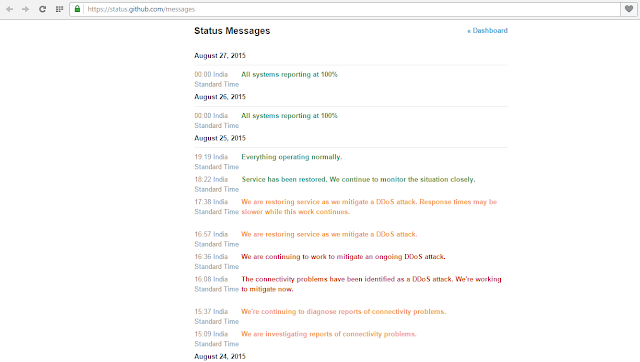
Task: Select the August 27 00:00 timestamp
Action: tap(216, 79)
